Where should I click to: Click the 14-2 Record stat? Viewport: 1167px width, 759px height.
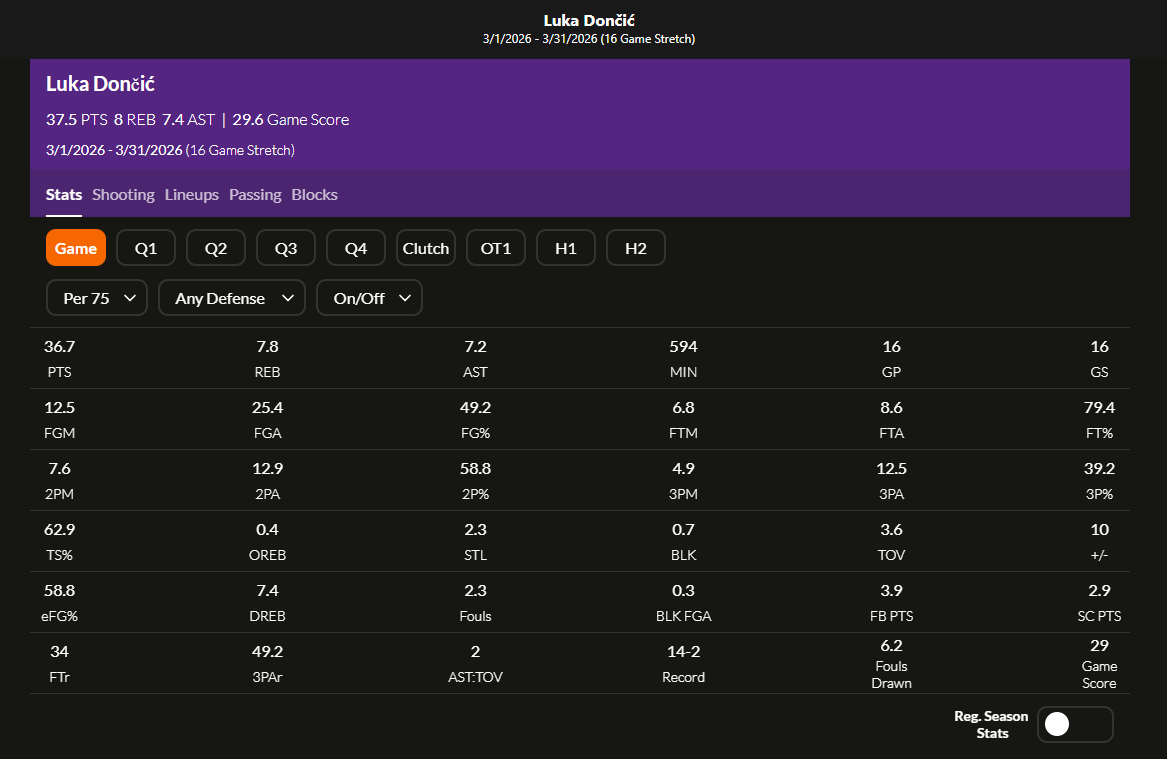683,664
